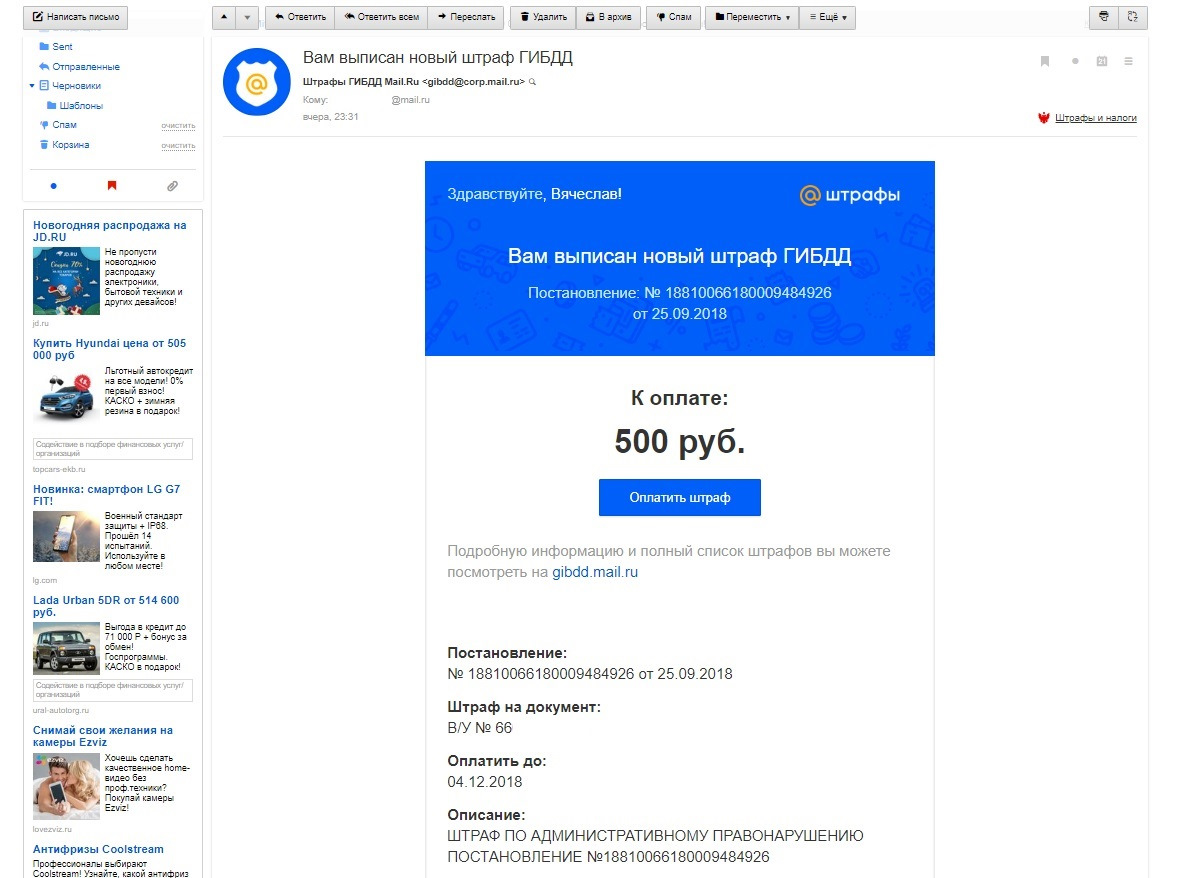Viewport: 1198px width, 878px height.
Task: Click the payment deadline 04.12.2018
Action: 485,782
